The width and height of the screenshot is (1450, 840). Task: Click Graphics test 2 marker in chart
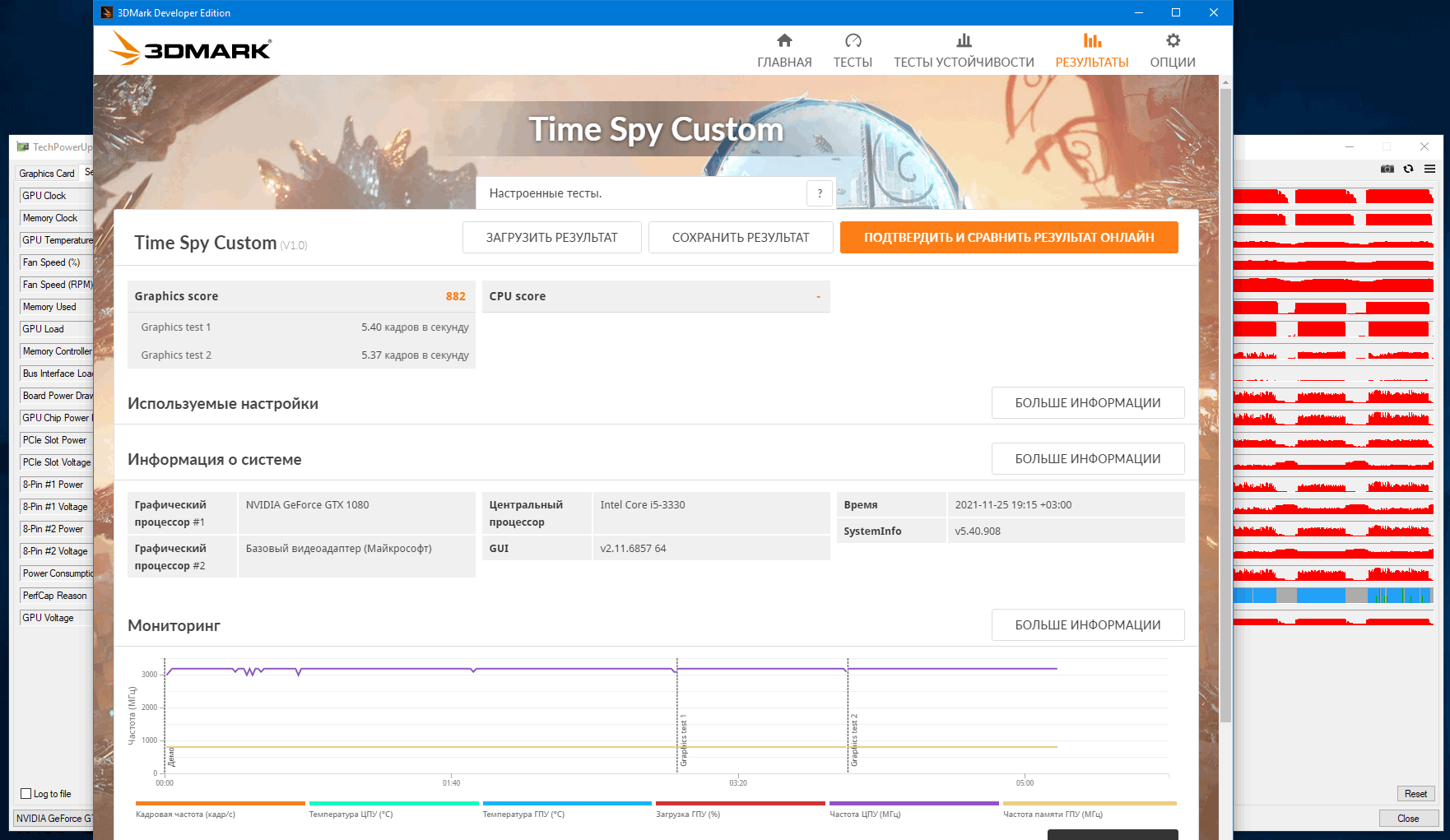coord(854,740)
